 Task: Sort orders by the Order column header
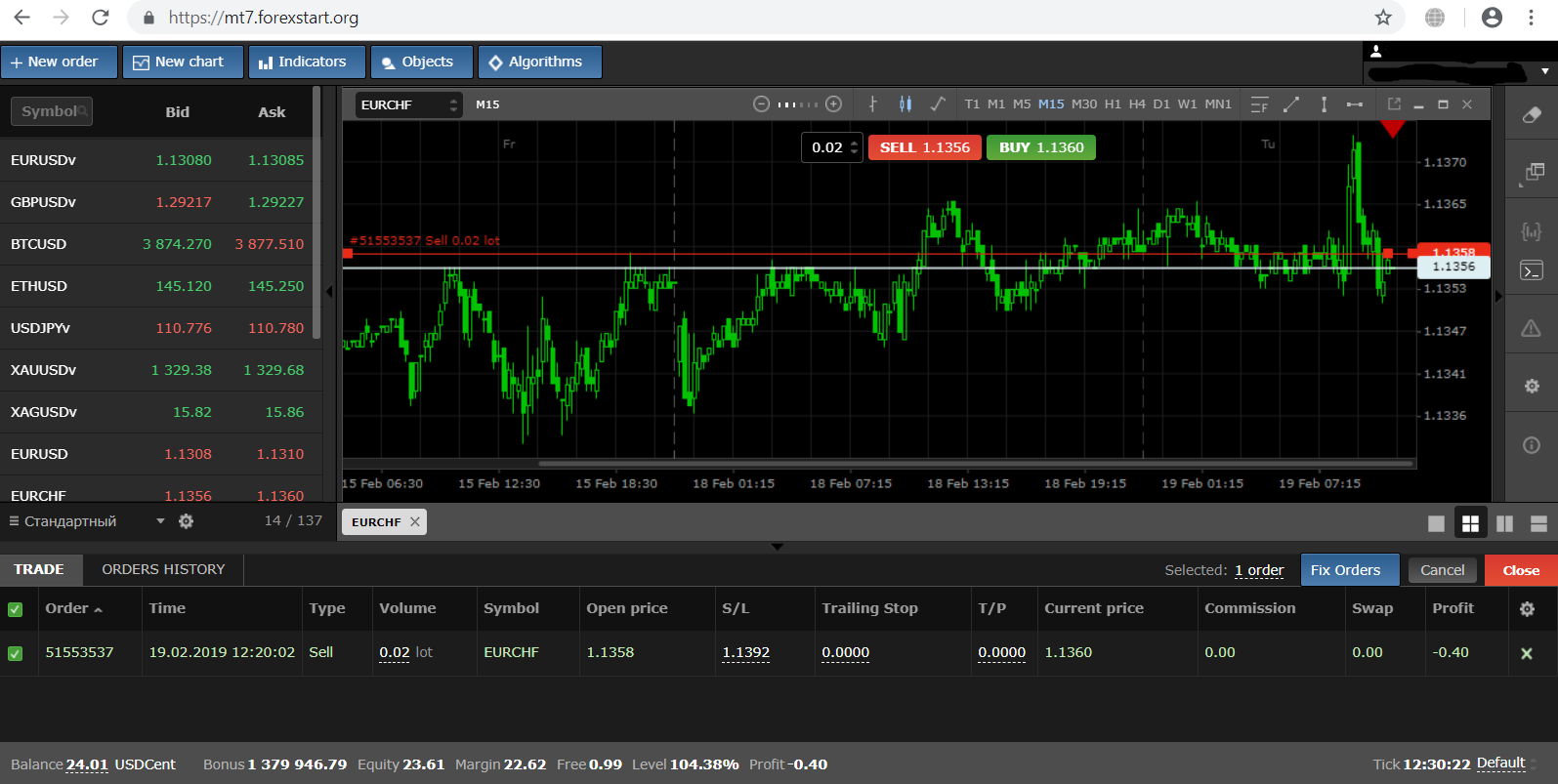[73, 608]
